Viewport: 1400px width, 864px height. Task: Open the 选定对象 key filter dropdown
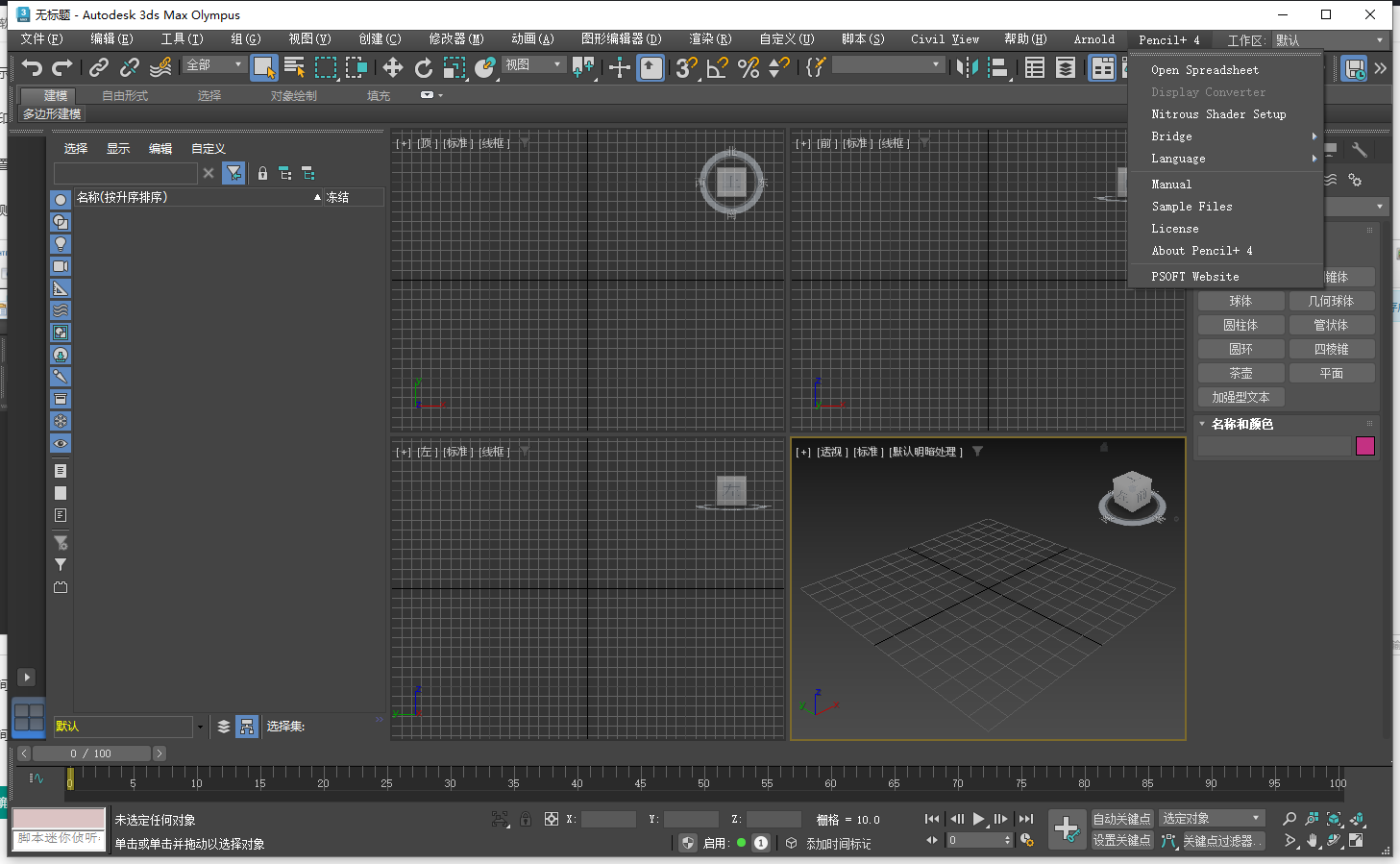click(x=1211, y=819)
